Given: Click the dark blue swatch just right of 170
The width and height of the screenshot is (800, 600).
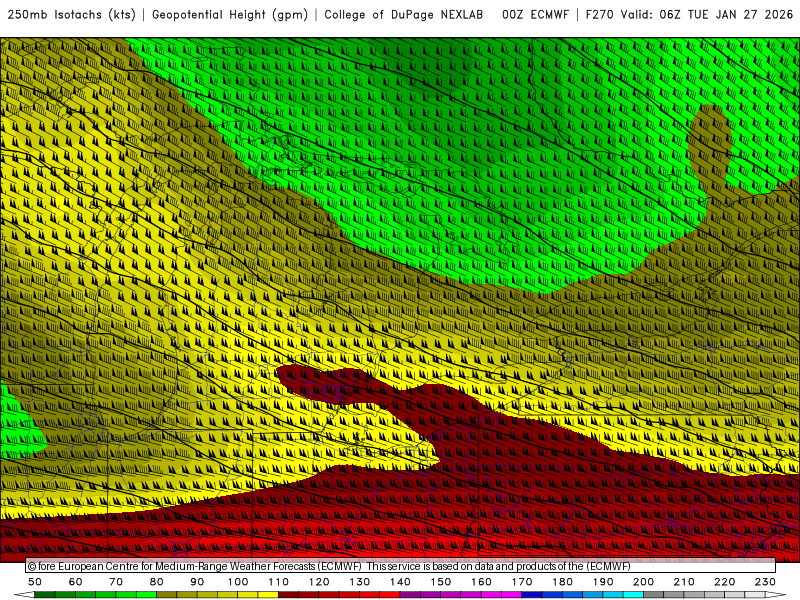Looking at the screenshot, I should tap(532, 595).
